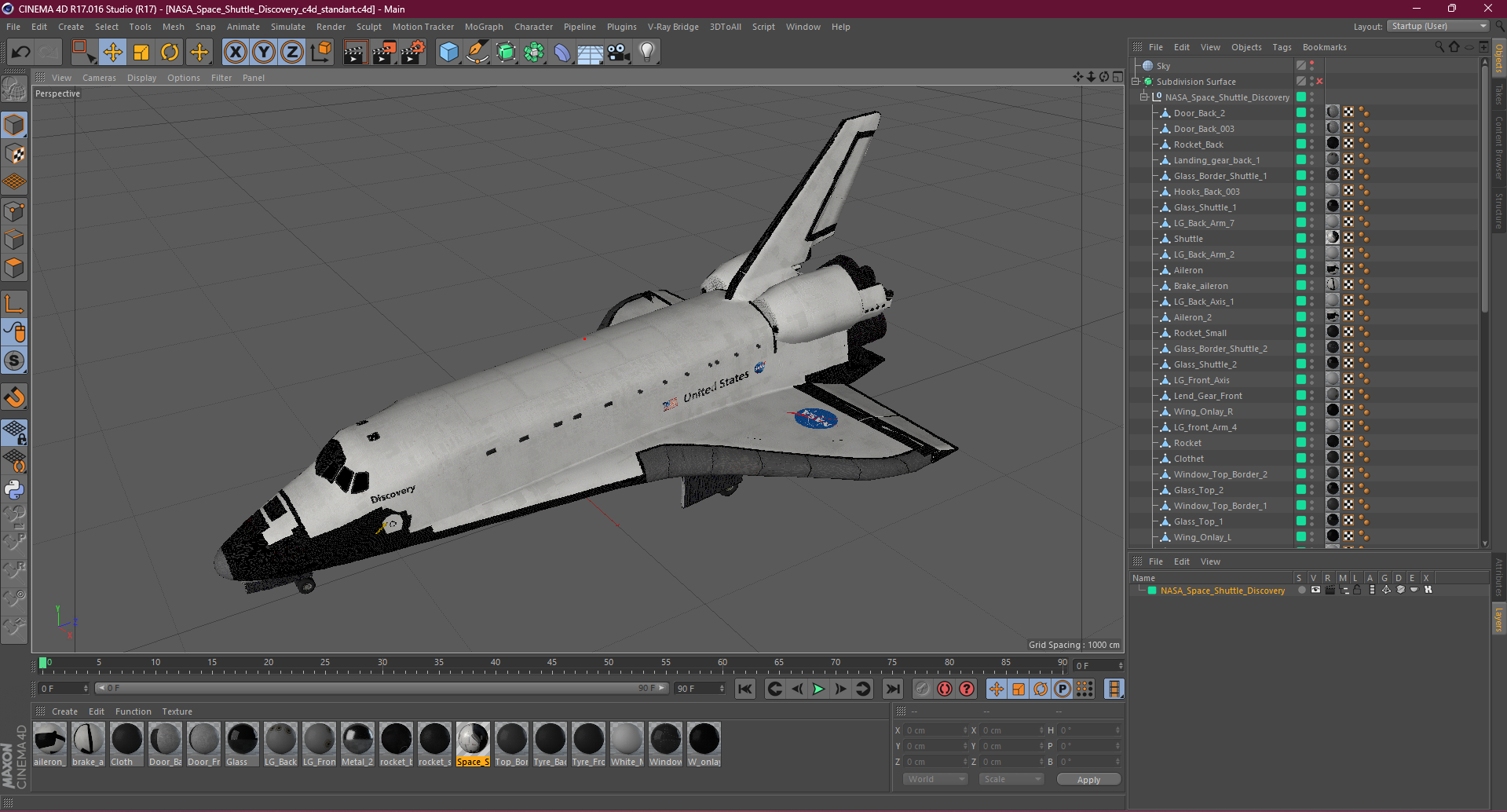Viewport: 1507px width, 812px height.
Task: Add a Floor environment object
Action: (591, 53)
